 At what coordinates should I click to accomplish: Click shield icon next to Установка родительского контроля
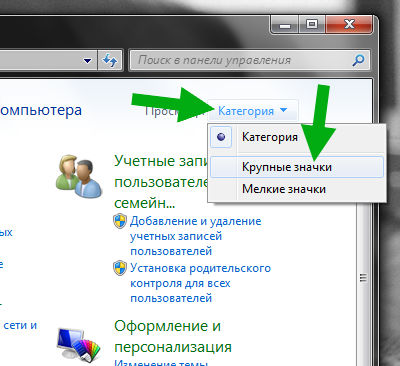(120, 268)
